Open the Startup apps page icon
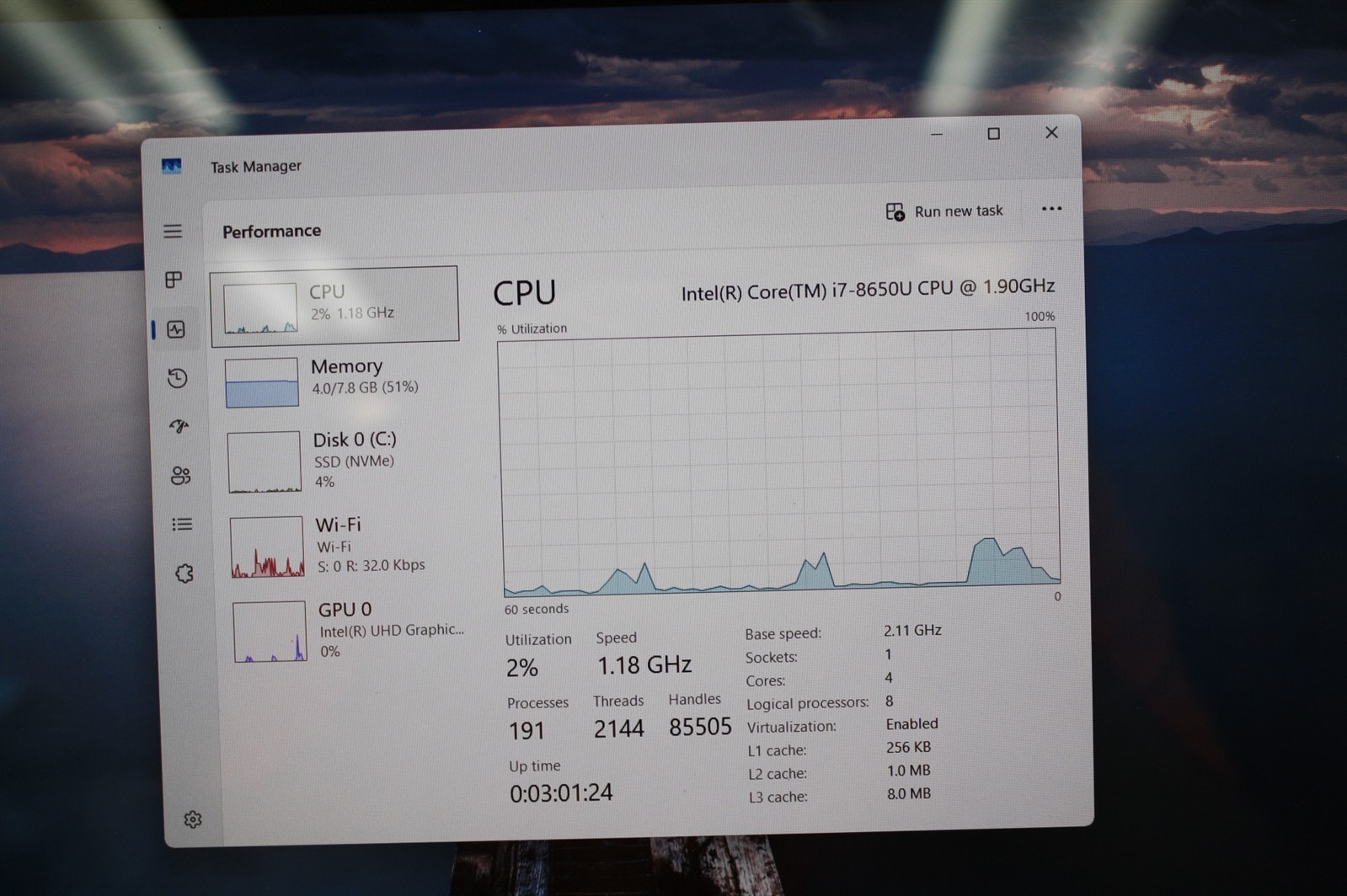 pos(179,427)
